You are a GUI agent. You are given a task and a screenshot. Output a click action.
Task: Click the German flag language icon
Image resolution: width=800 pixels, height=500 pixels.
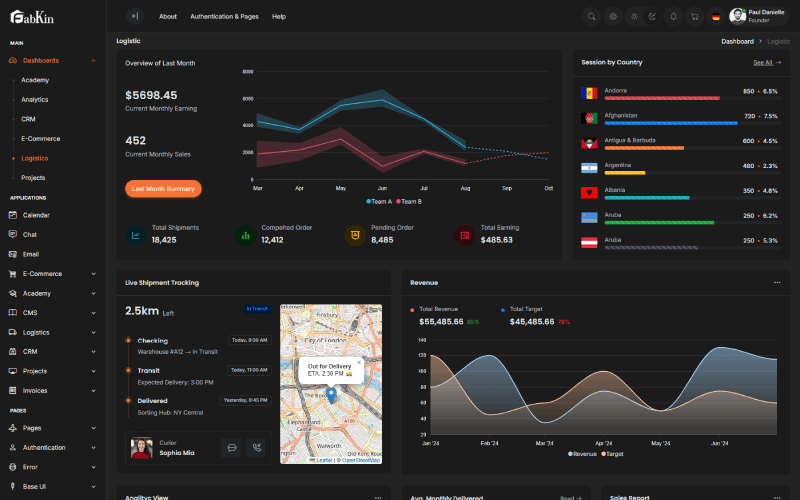click(x=716, y=16)
